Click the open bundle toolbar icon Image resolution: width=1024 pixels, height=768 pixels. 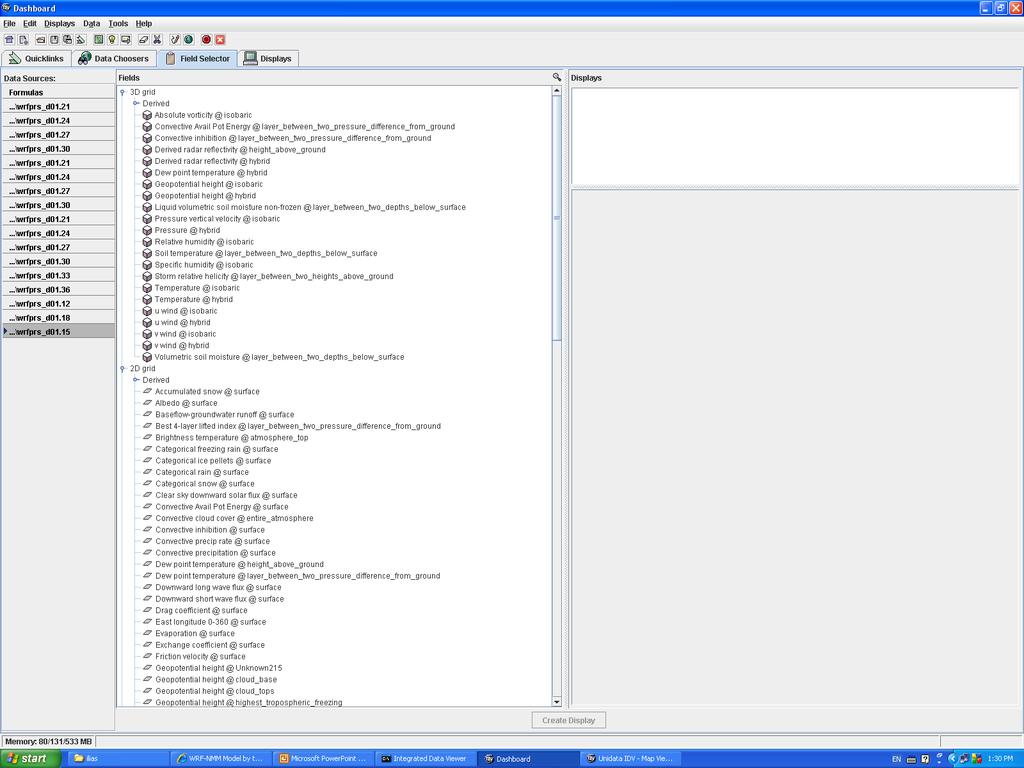pyautogui.click(x=40, y=40)
